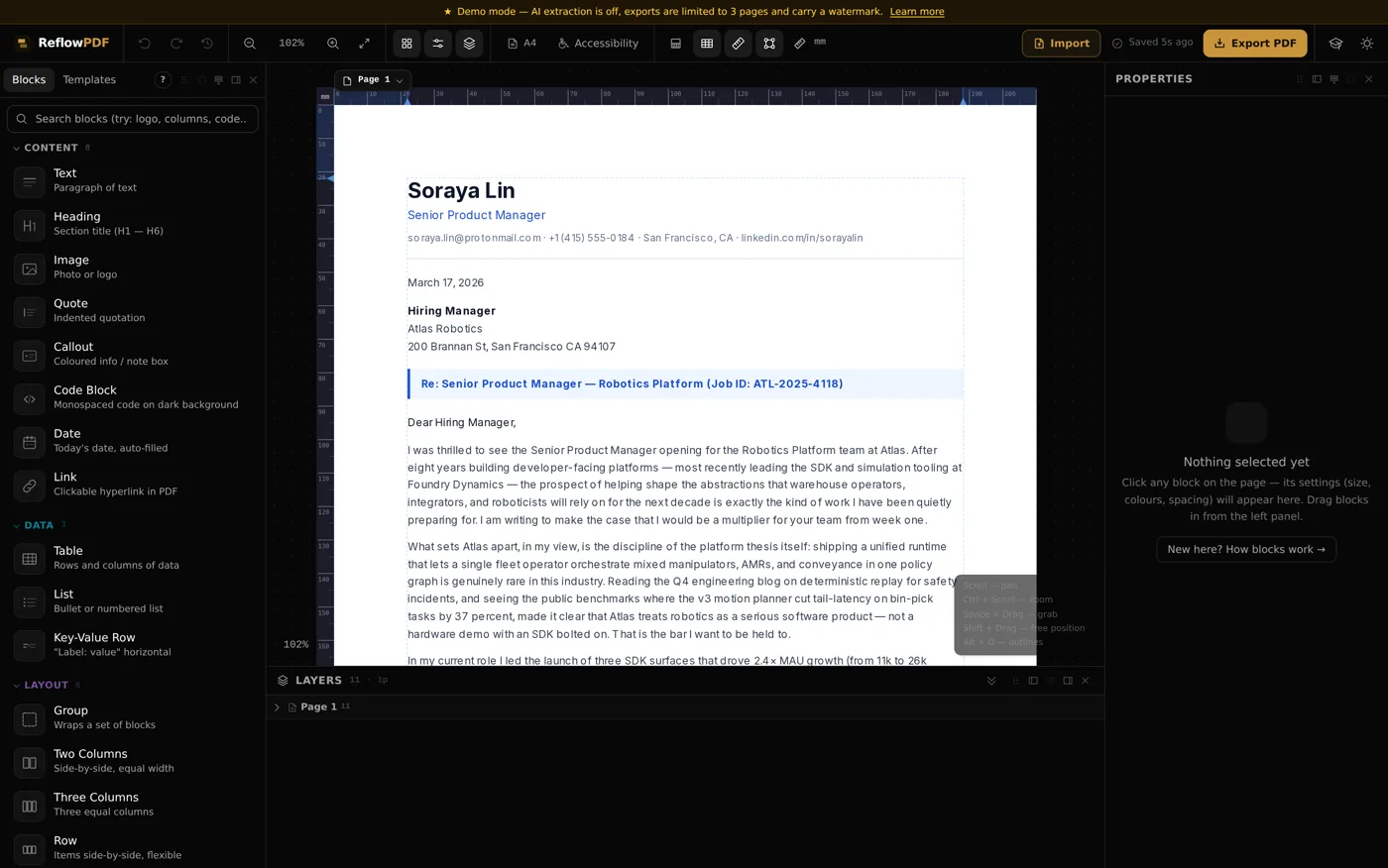Click the Import button
The height and width of the screenshot is (868, 1388).
coord(1061,44)
